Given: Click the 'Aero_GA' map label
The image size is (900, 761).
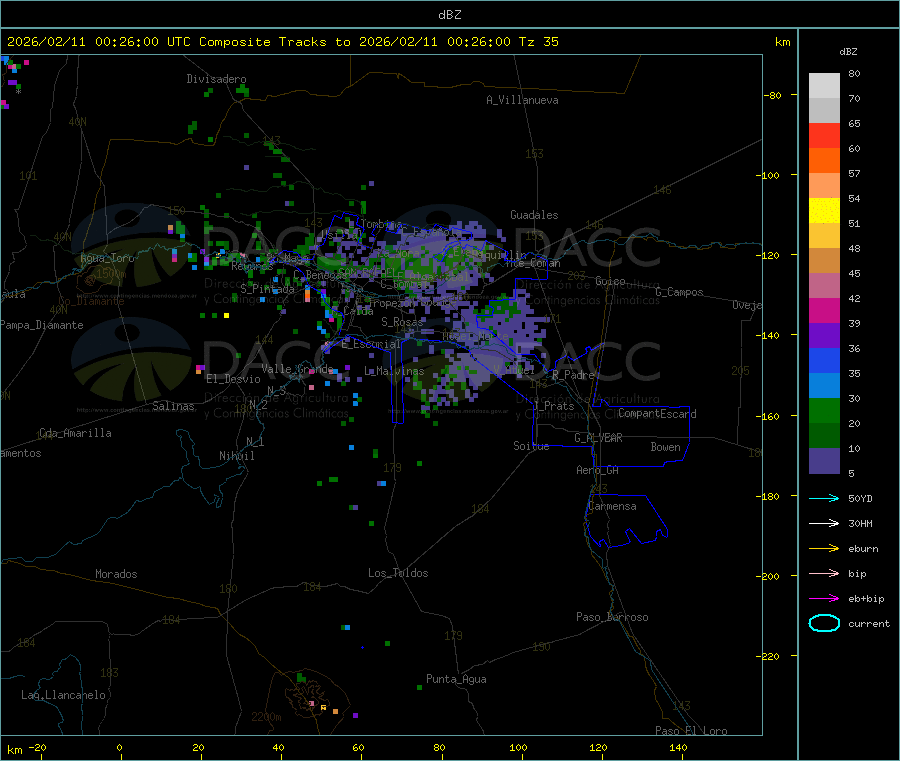Looking at the screenshot, I should point(597,470).
